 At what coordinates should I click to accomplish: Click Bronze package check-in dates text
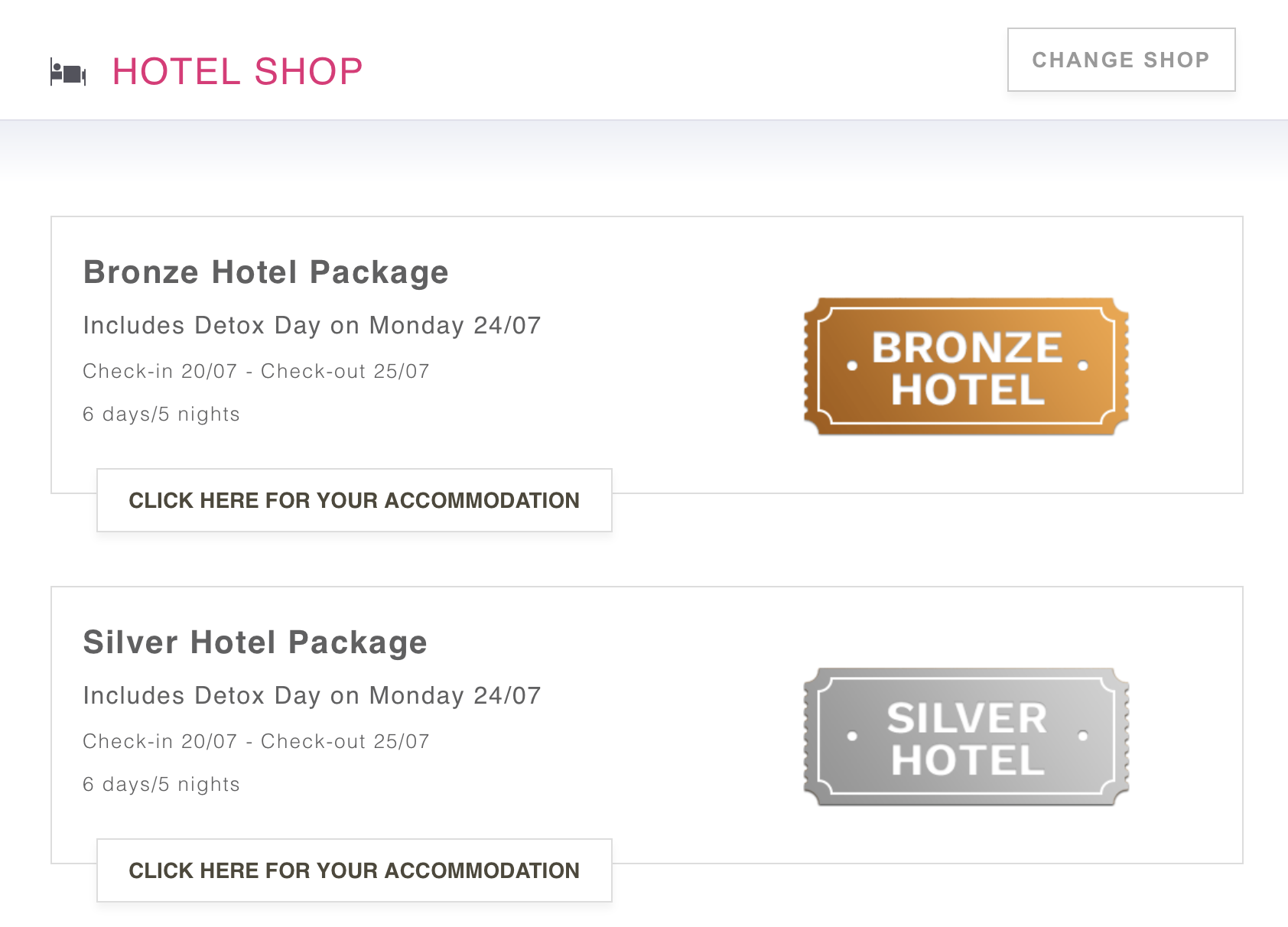tap(256, 371)
